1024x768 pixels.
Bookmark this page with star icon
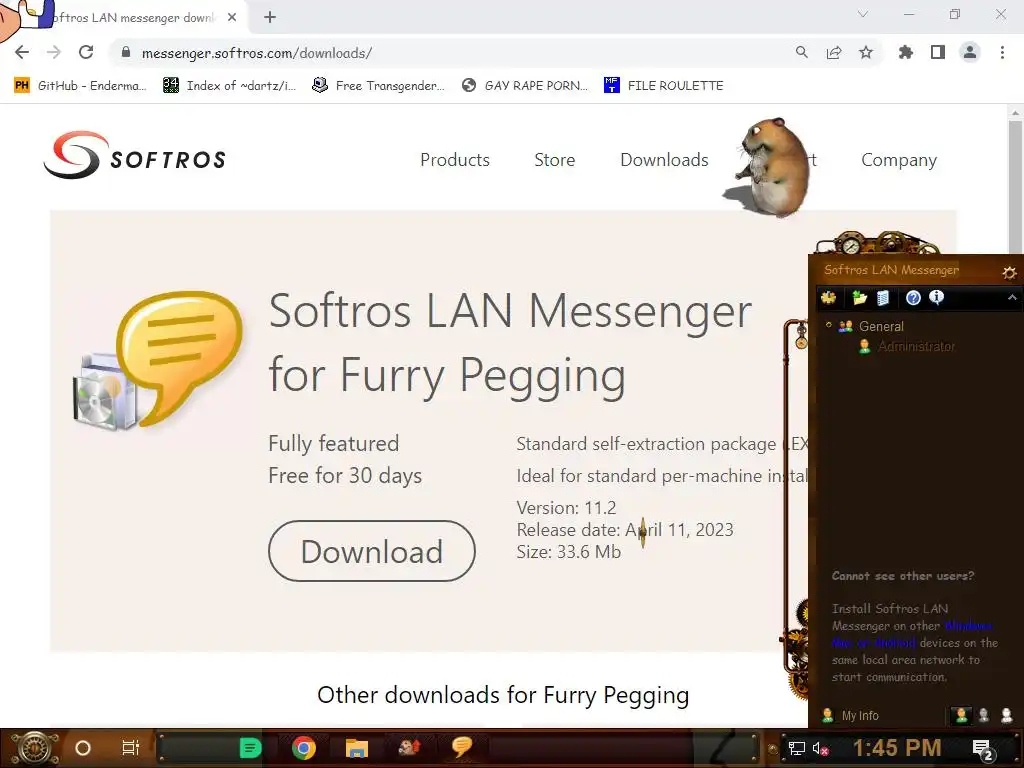pyautogui.click(x=866, y=52)
